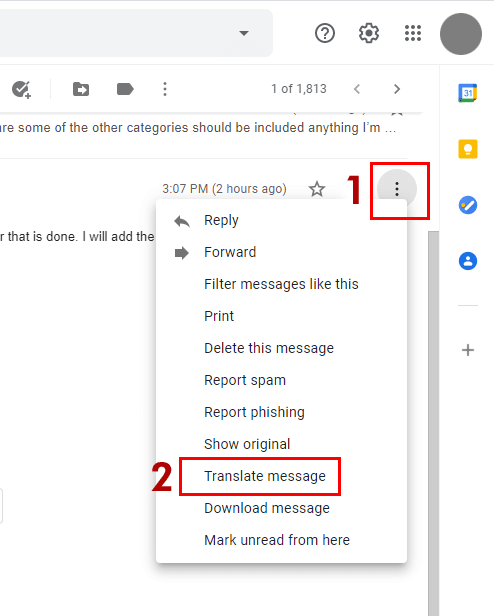This screenshot has height=616, width=494.
Task: Show search options dropdown arrow
Action: click(x=244, y=33)
